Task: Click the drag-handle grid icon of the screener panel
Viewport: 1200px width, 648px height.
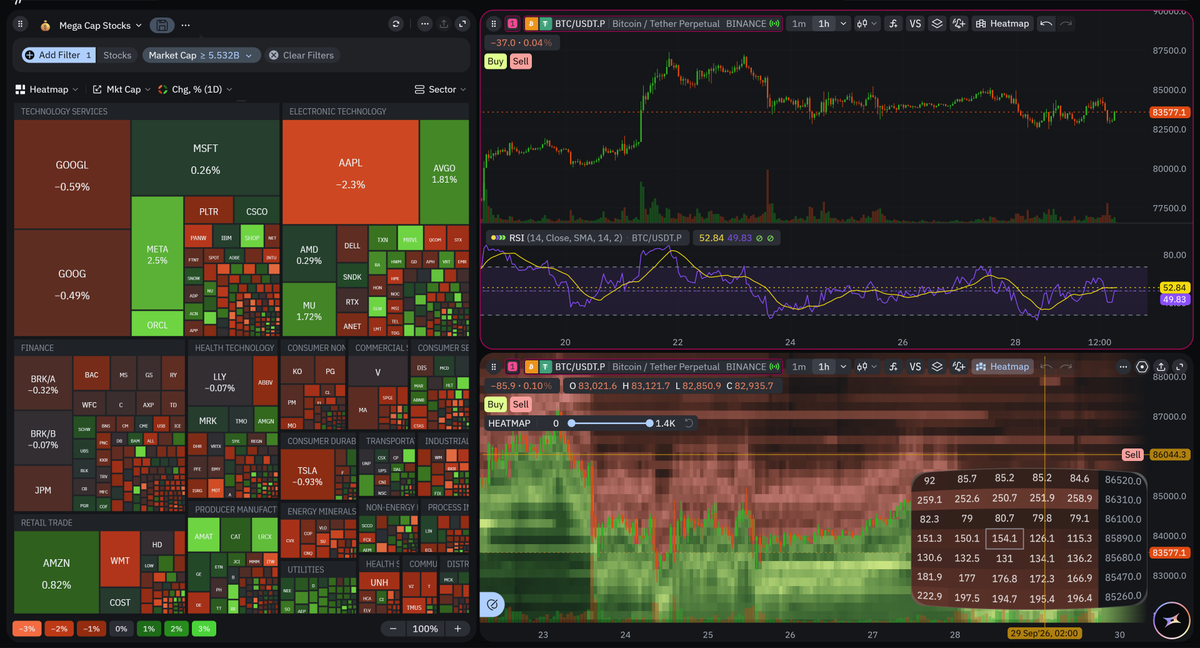Action: tap(19, 24)
